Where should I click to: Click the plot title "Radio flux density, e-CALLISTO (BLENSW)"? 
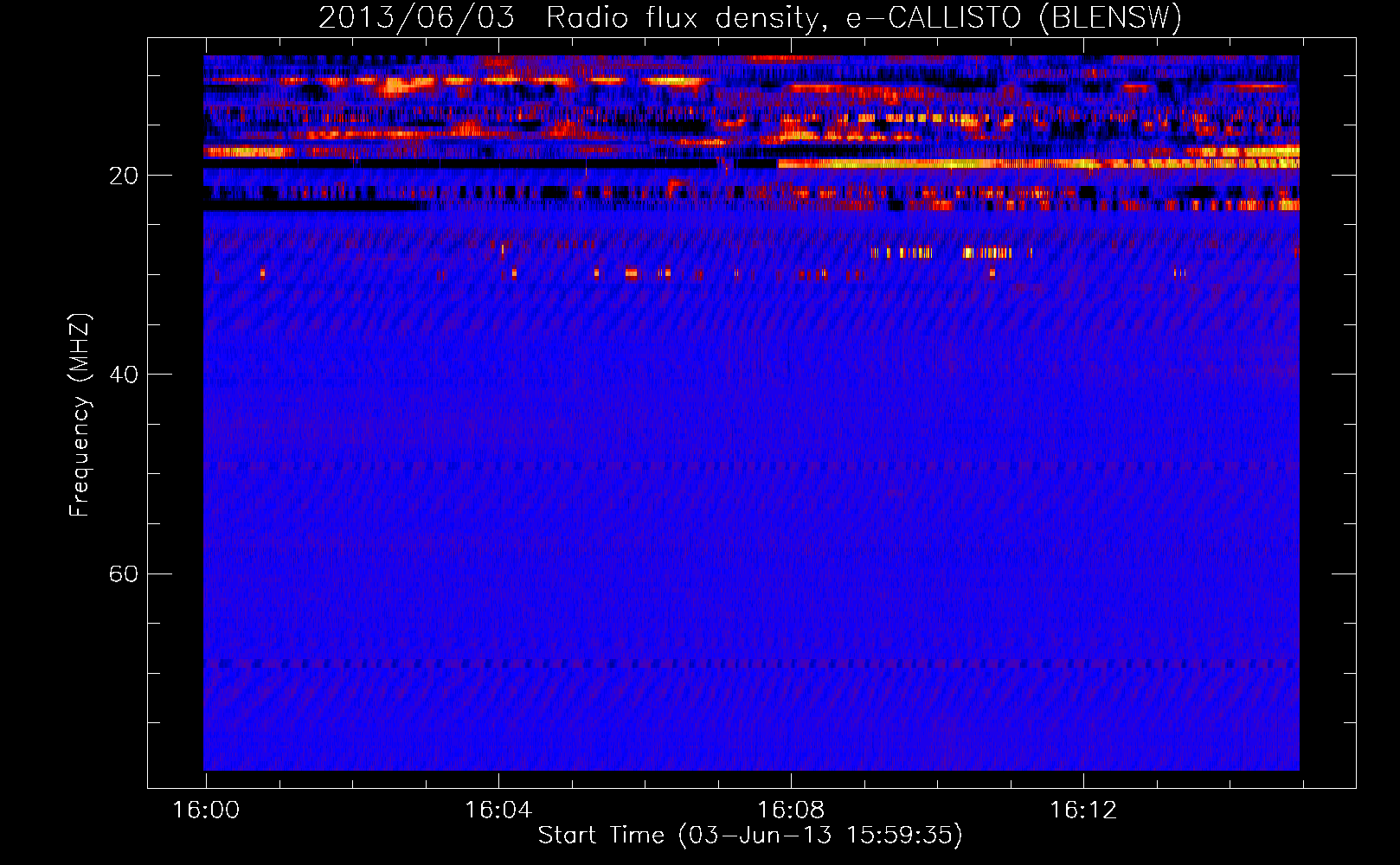tap(864, 18)
